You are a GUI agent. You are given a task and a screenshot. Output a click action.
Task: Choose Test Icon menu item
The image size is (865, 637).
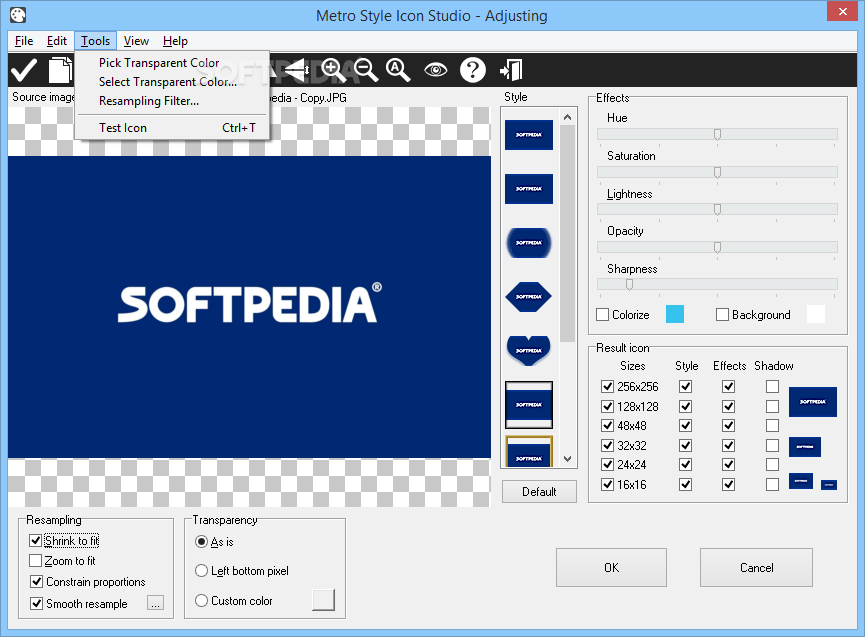click(172, 128)
